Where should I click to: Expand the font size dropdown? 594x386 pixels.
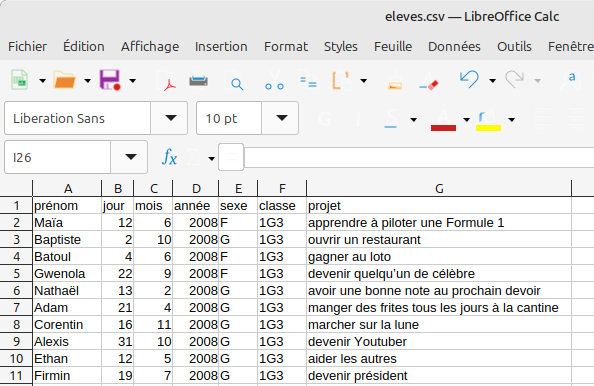click(x=281, y=118)
